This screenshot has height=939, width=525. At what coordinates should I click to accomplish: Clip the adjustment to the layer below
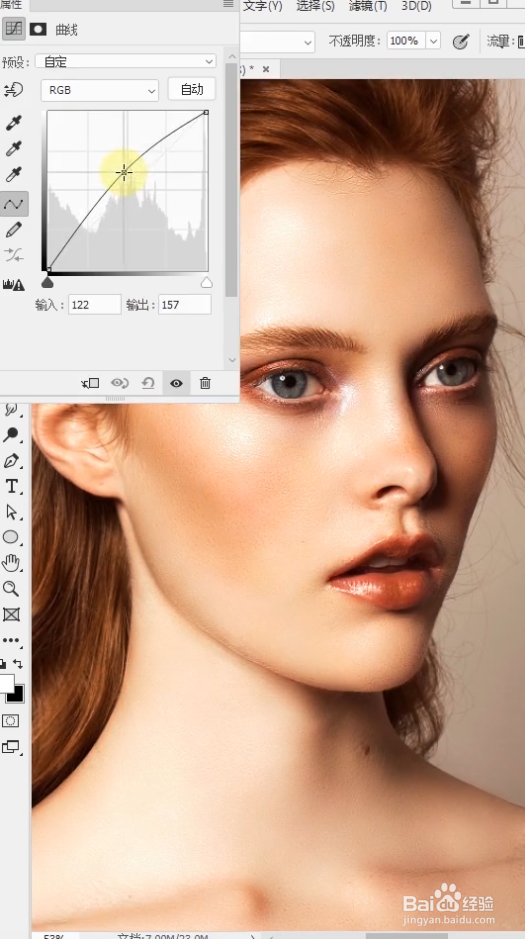[x=90, y=383]
